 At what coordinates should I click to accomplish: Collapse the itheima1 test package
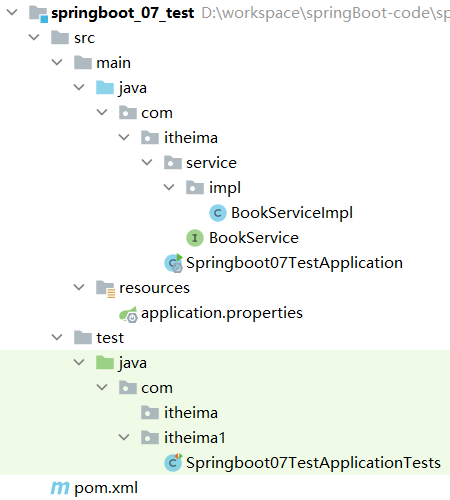coord(124,437)
